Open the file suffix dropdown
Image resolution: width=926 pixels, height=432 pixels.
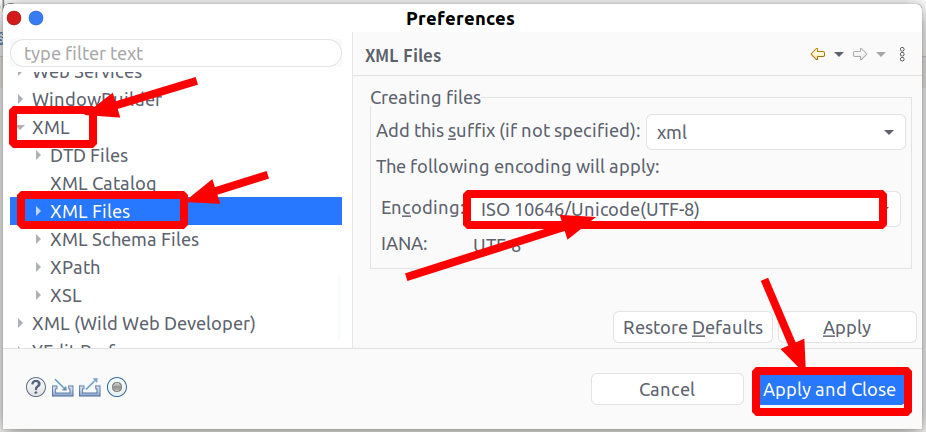pyautogui.click(x=887, y=132)
